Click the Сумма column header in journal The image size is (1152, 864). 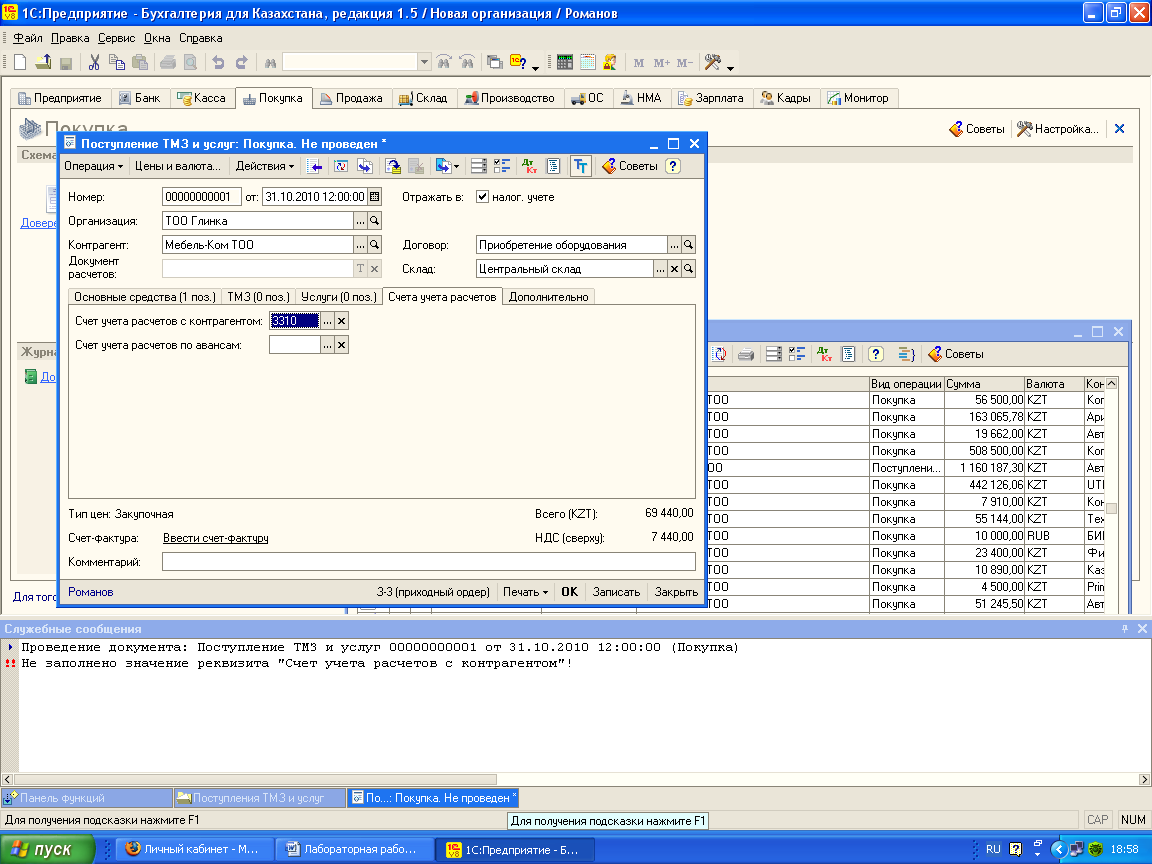[x=984, y=384]
